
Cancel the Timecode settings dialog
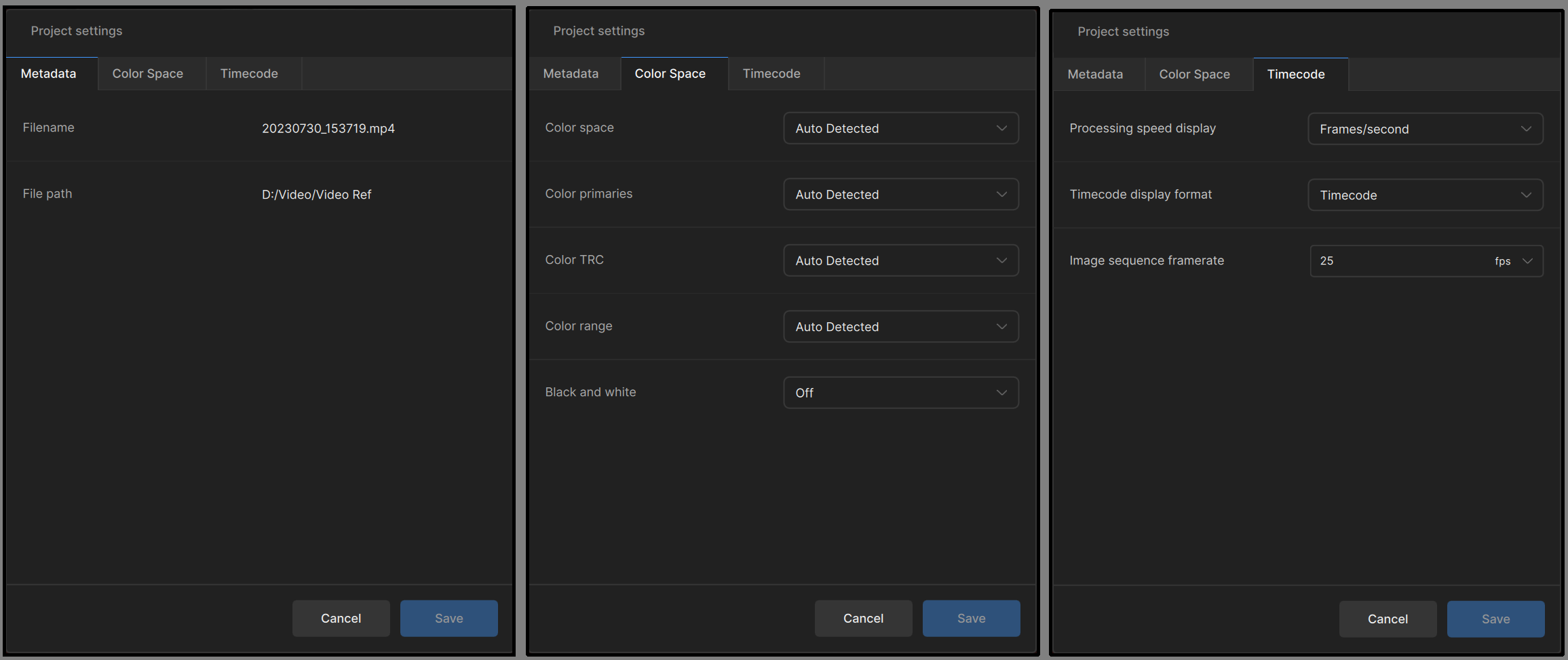click(1388, 619)
